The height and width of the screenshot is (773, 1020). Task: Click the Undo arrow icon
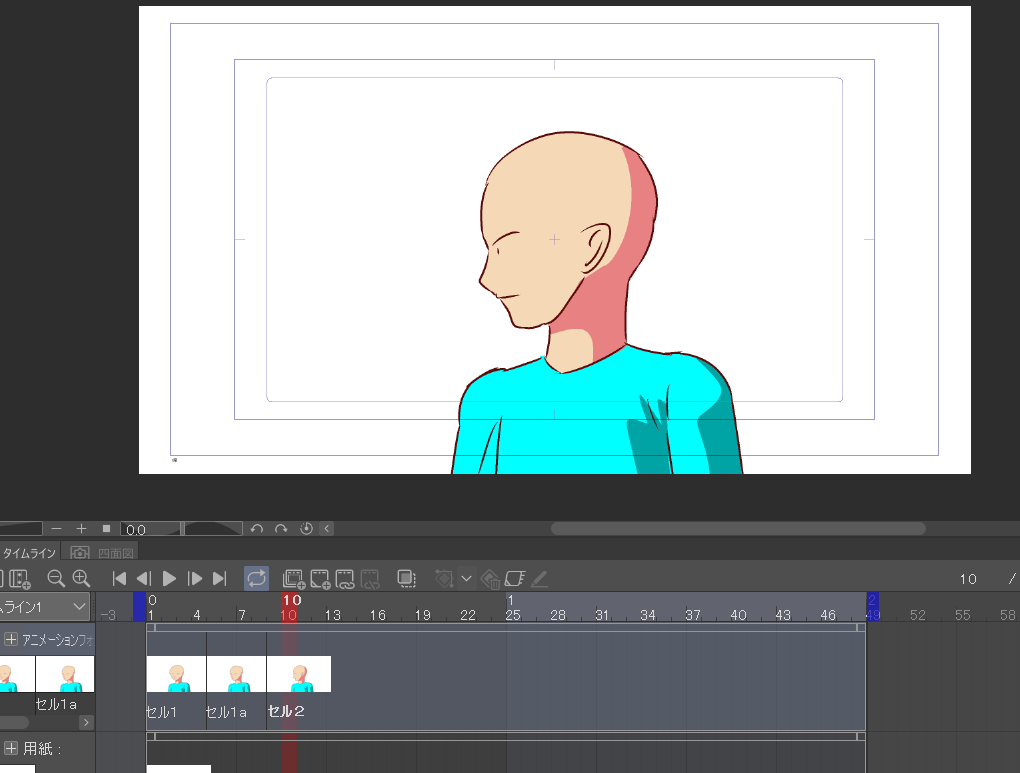258,528
